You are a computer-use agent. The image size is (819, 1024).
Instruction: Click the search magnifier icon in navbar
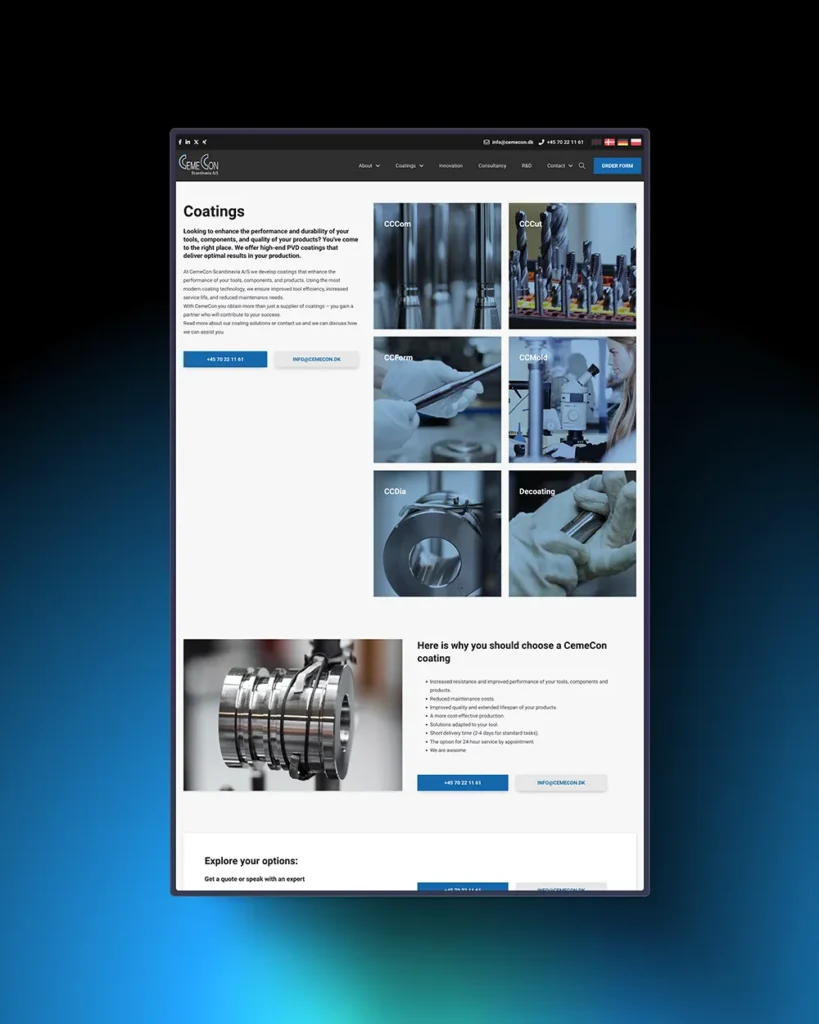582,166
